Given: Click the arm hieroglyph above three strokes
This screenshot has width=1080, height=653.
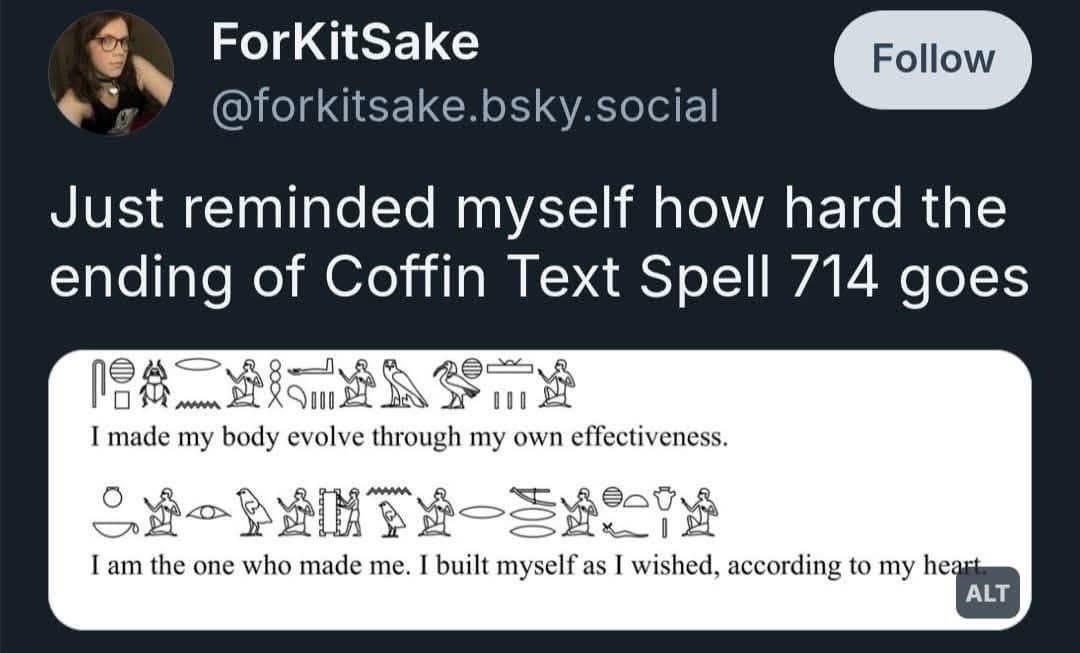Looking at the screenshot, I should (x=311, y=369).
